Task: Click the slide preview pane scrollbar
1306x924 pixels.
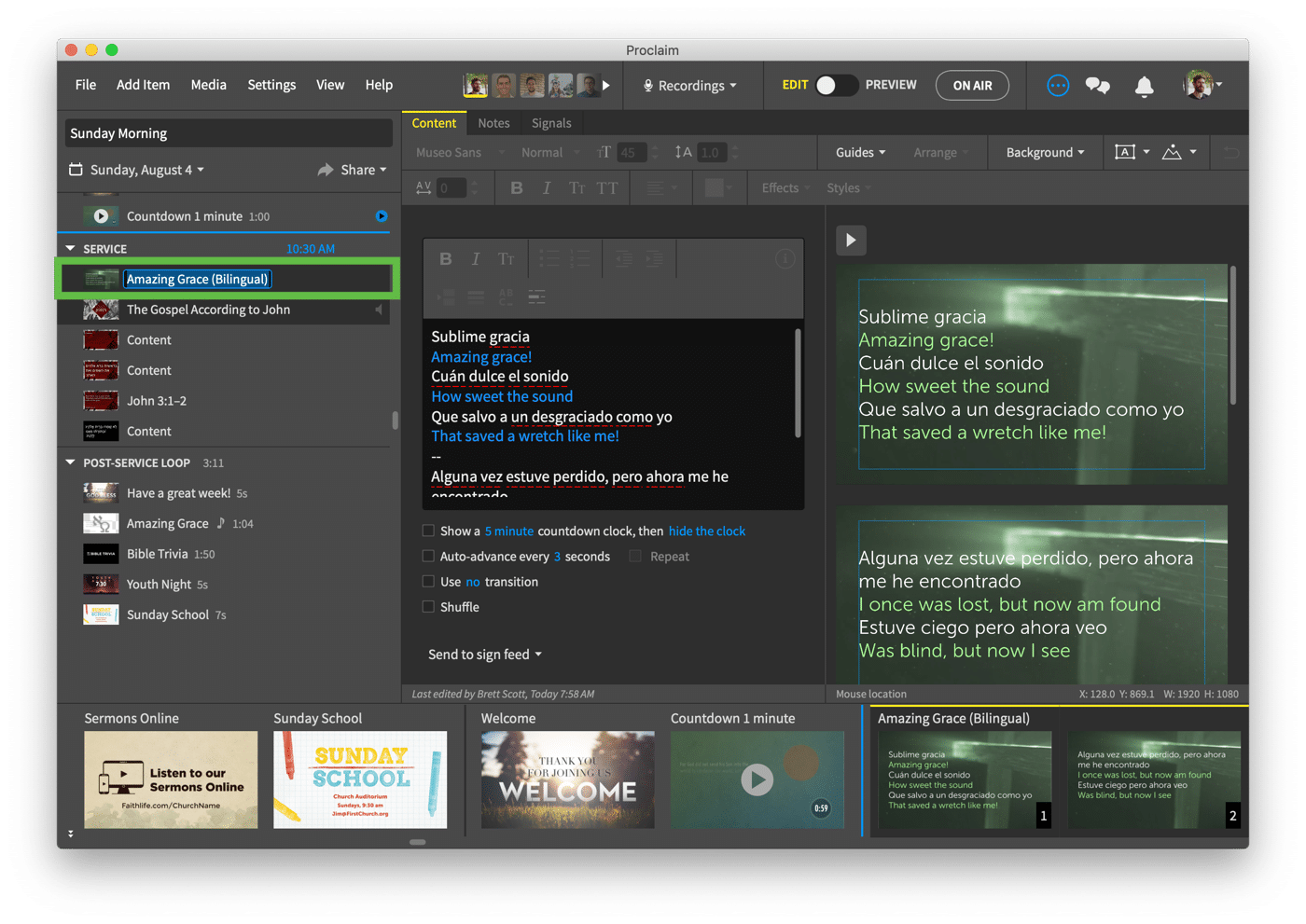Action: click(1233, 336)
